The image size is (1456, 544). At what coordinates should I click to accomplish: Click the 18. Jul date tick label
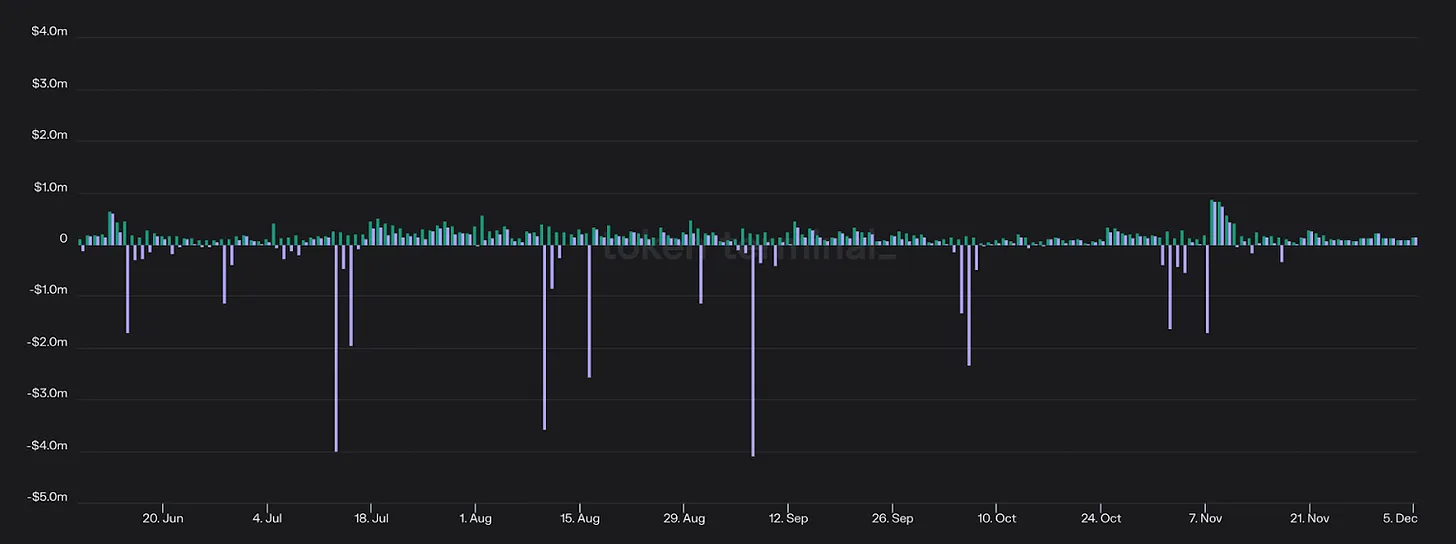(x=371, y=519)
